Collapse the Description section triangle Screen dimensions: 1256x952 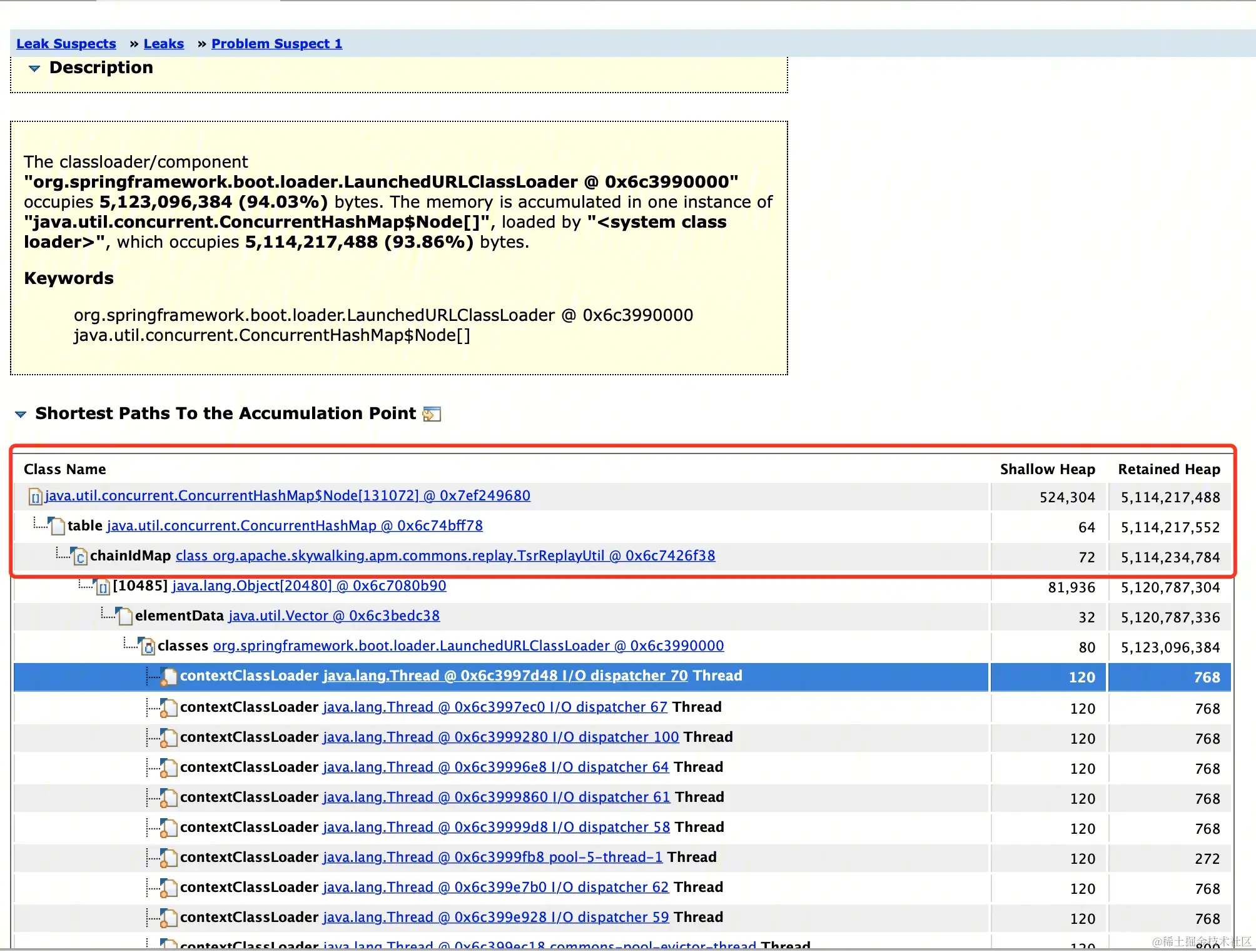[x=34, y=68]
